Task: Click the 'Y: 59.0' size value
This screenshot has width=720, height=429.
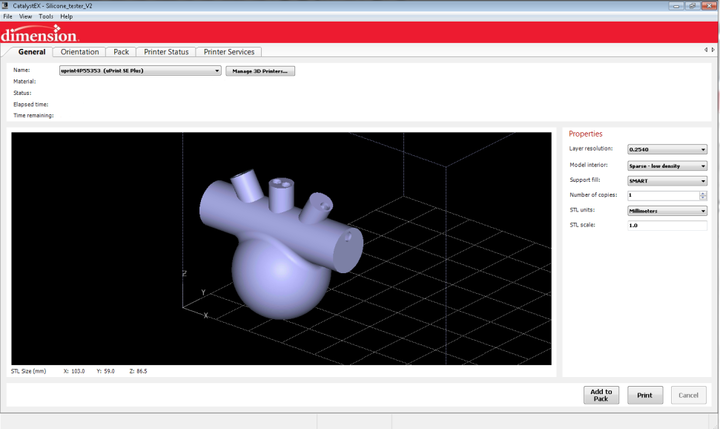Action: point(106,371)
